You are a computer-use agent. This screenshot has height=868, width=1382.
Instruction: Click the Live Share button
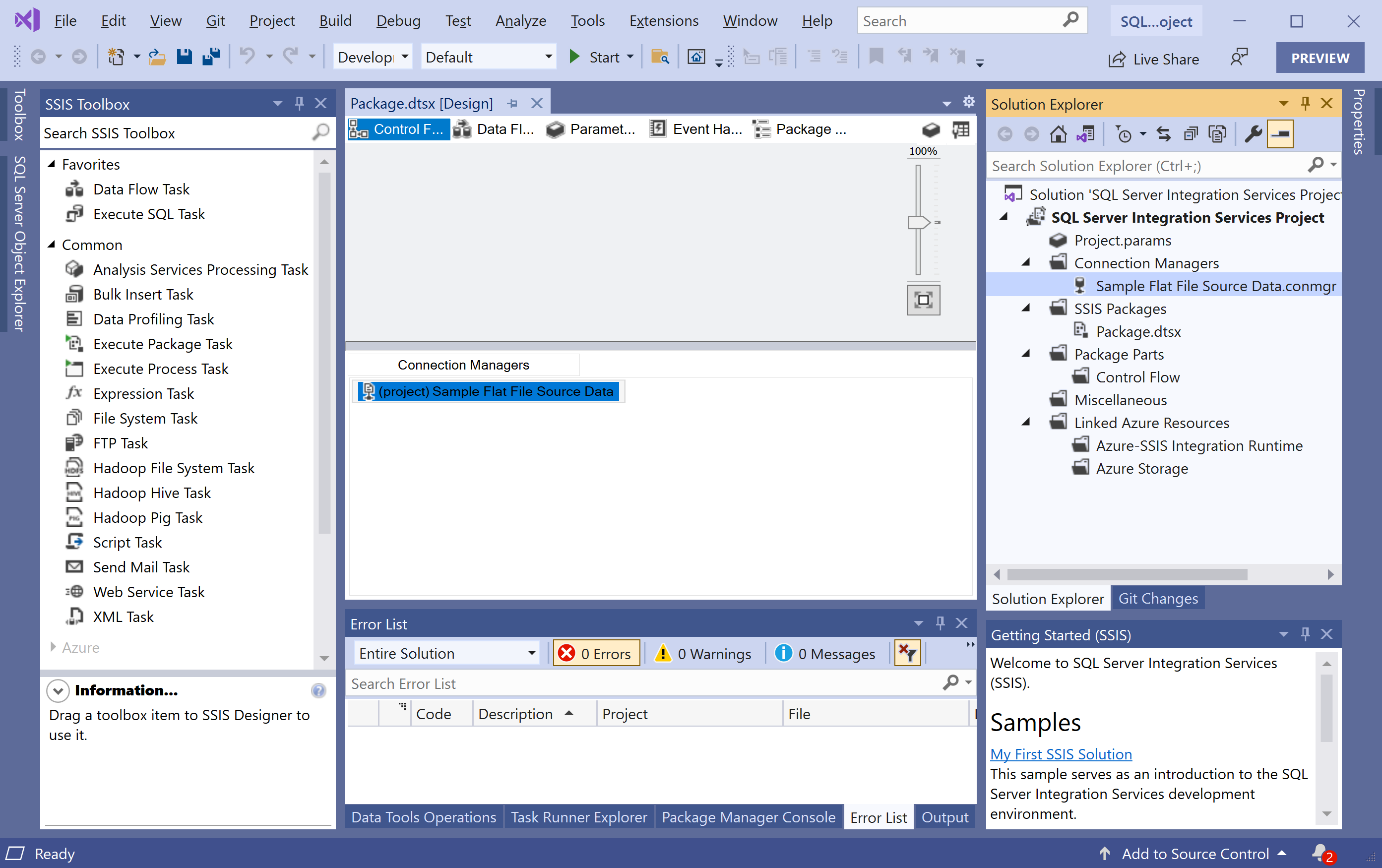(x=1154, y=59)
